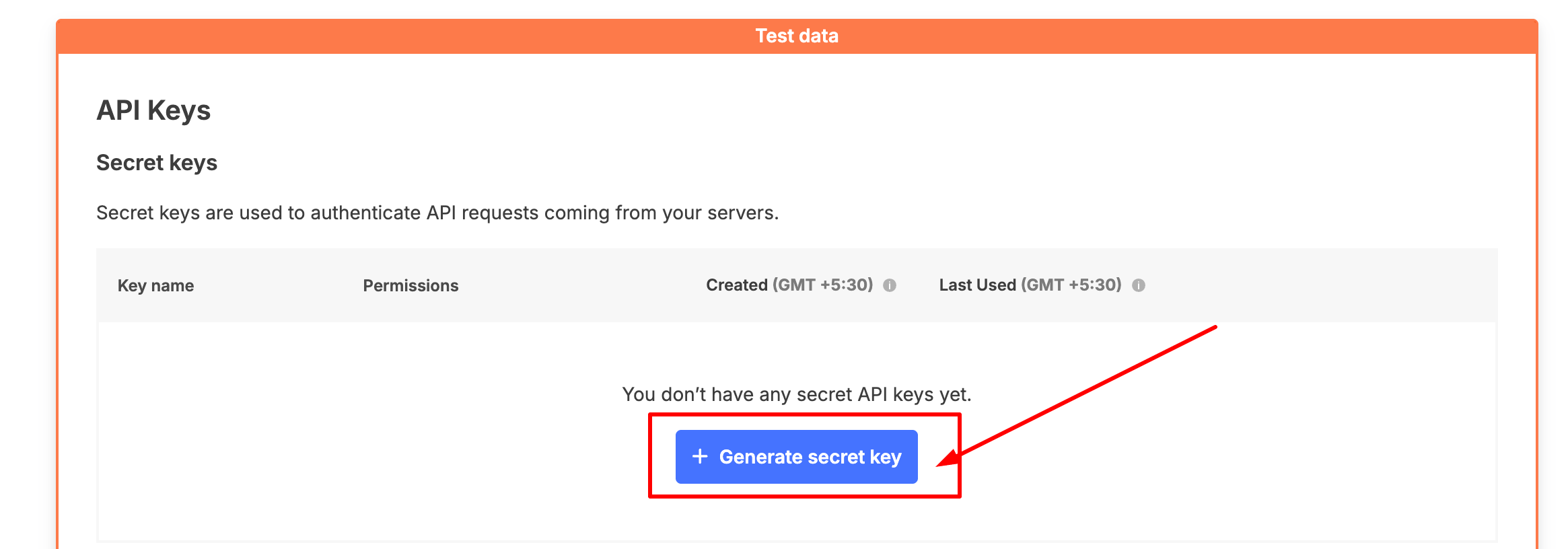Click the "Generate secret key" button label
The width and height of the screenshot is (1568, 549).
(810, 457)
